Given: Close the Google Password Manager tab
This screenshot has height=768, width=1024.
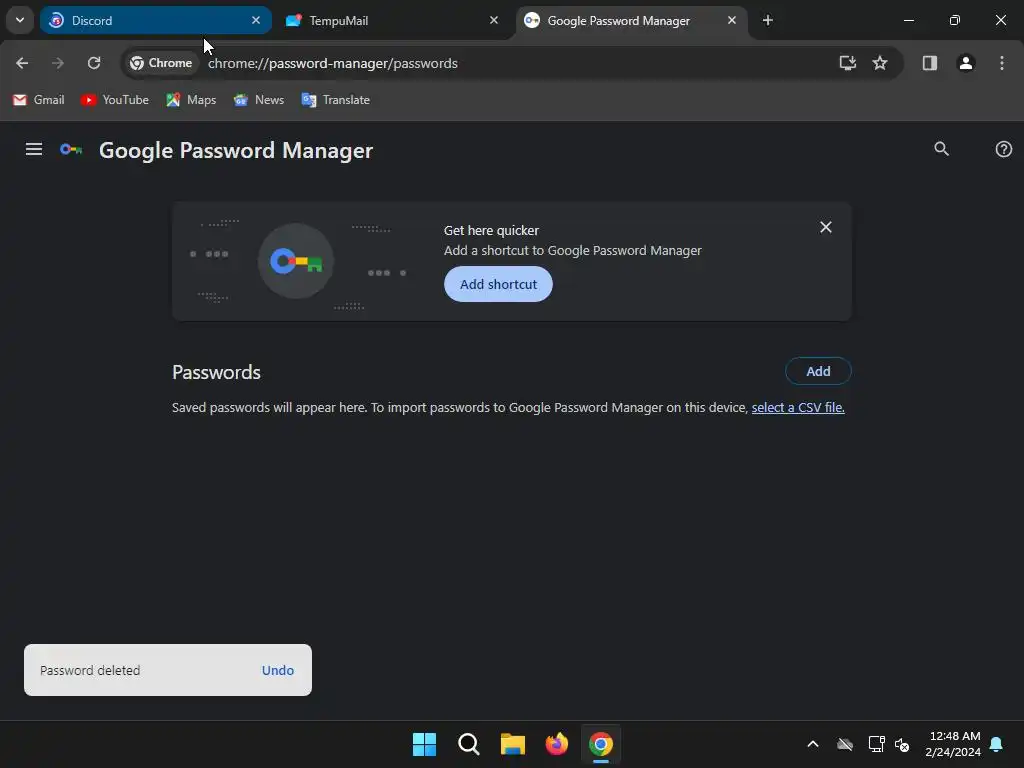Looking at the screenshot, I should point(731,20).
